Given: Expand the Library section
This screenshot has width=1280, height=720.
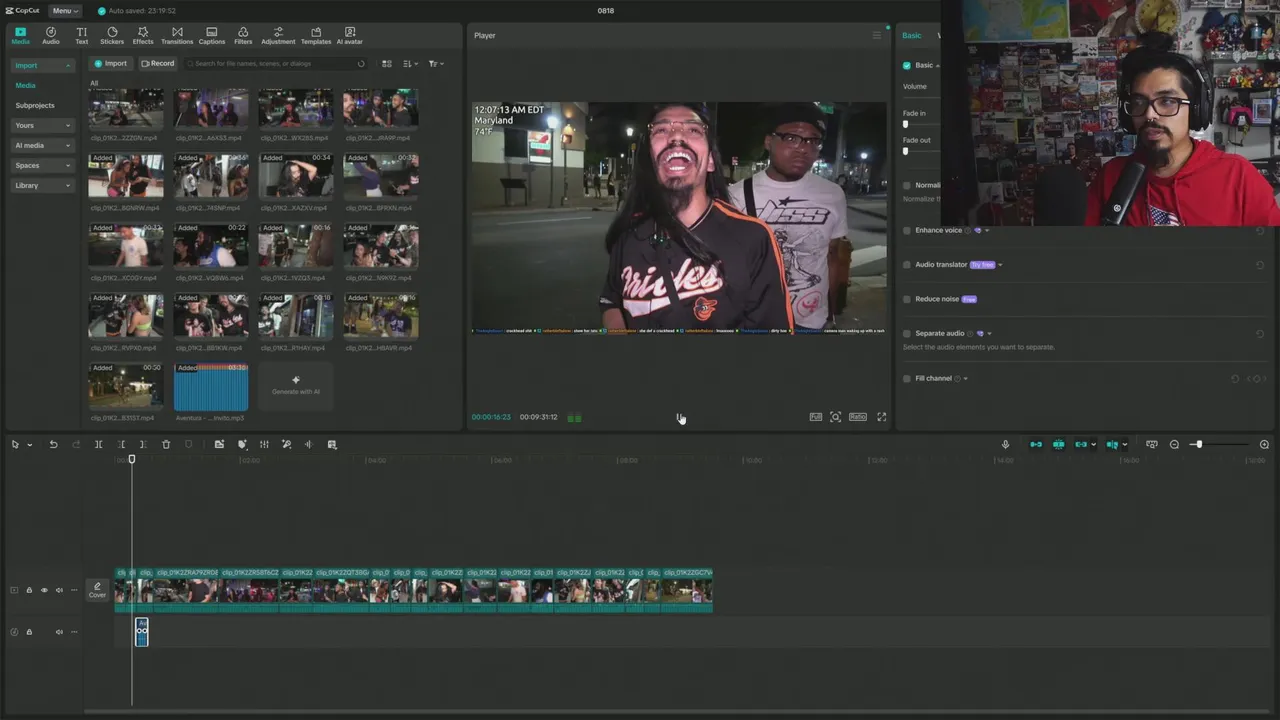Looking at the screenshot, I should pyautogui.click(x=42, y=185).
